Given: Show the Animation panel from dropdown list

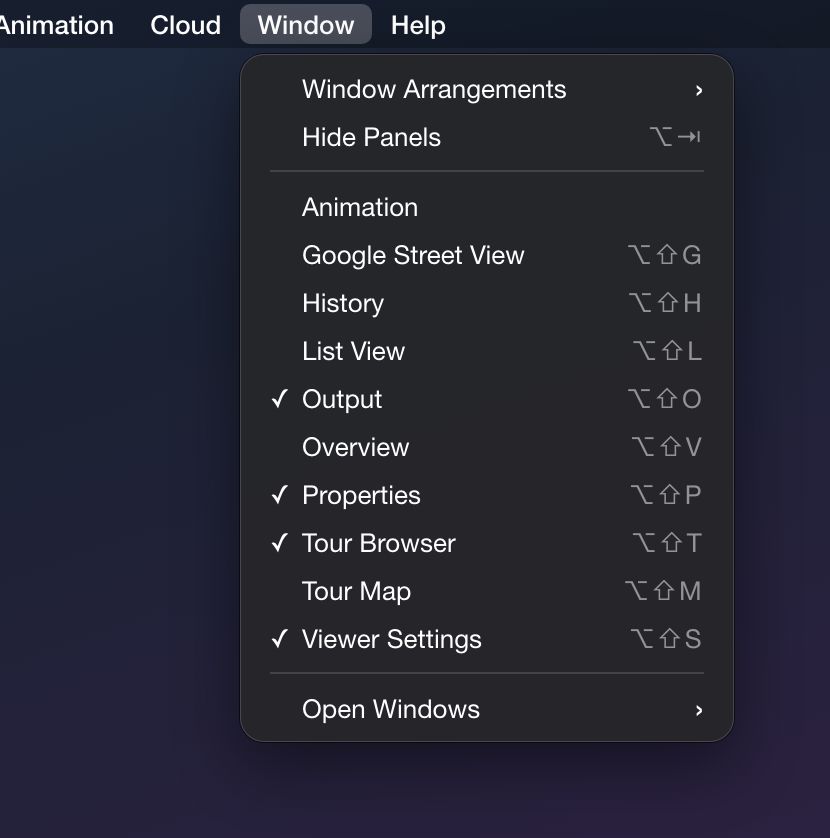Looking at the screenshot, I should 487,207.
